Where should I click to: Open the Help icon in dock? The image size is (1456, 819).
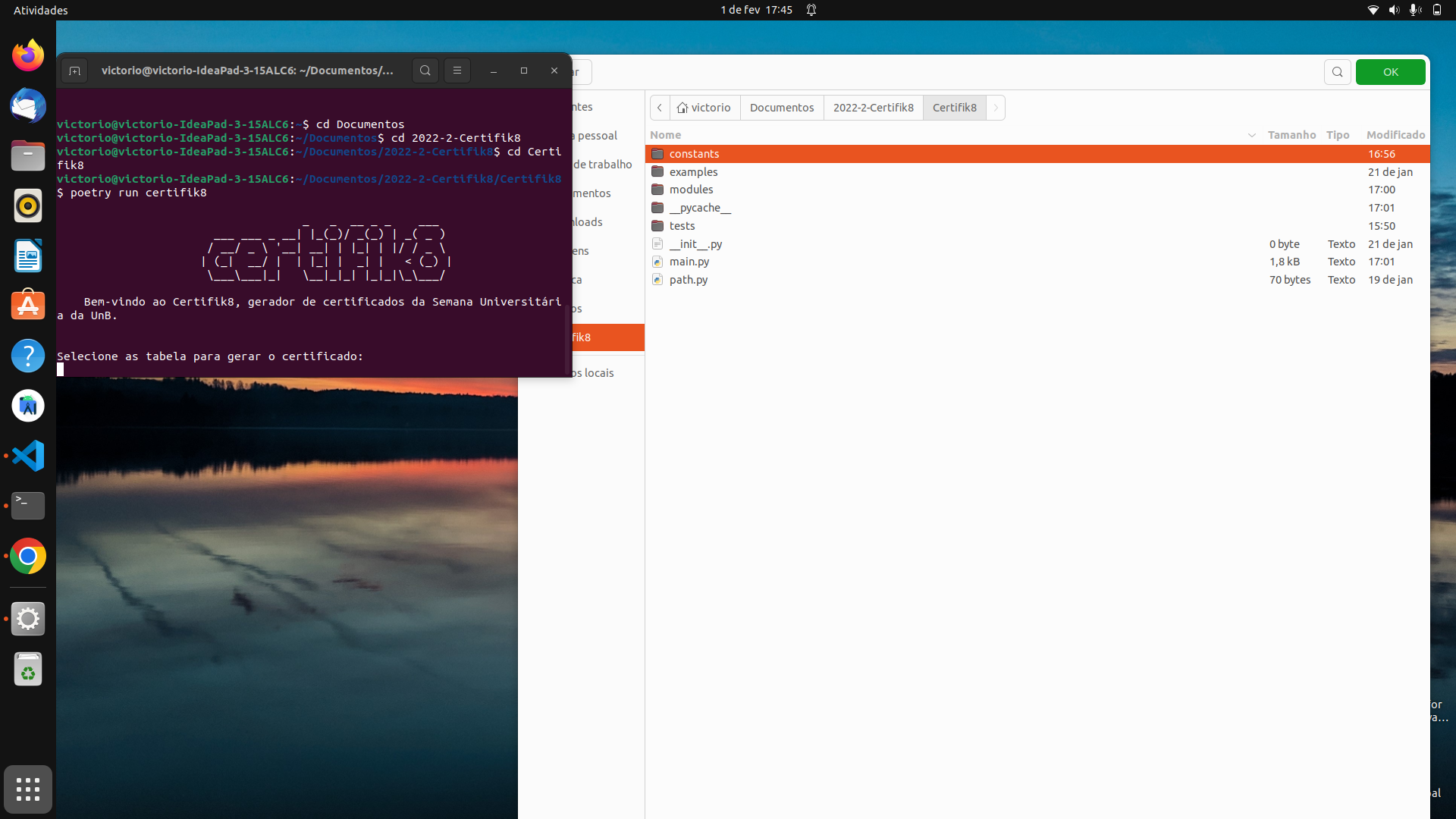pyautogui.click(x=28, y=356)
